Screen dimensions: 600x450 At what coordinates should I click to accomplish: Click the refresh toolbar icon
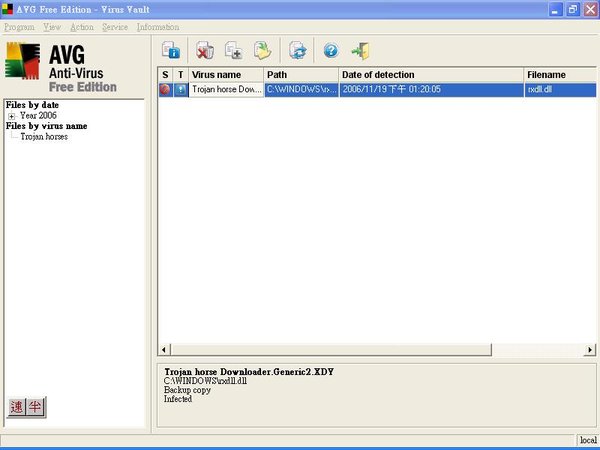point(297,51)
